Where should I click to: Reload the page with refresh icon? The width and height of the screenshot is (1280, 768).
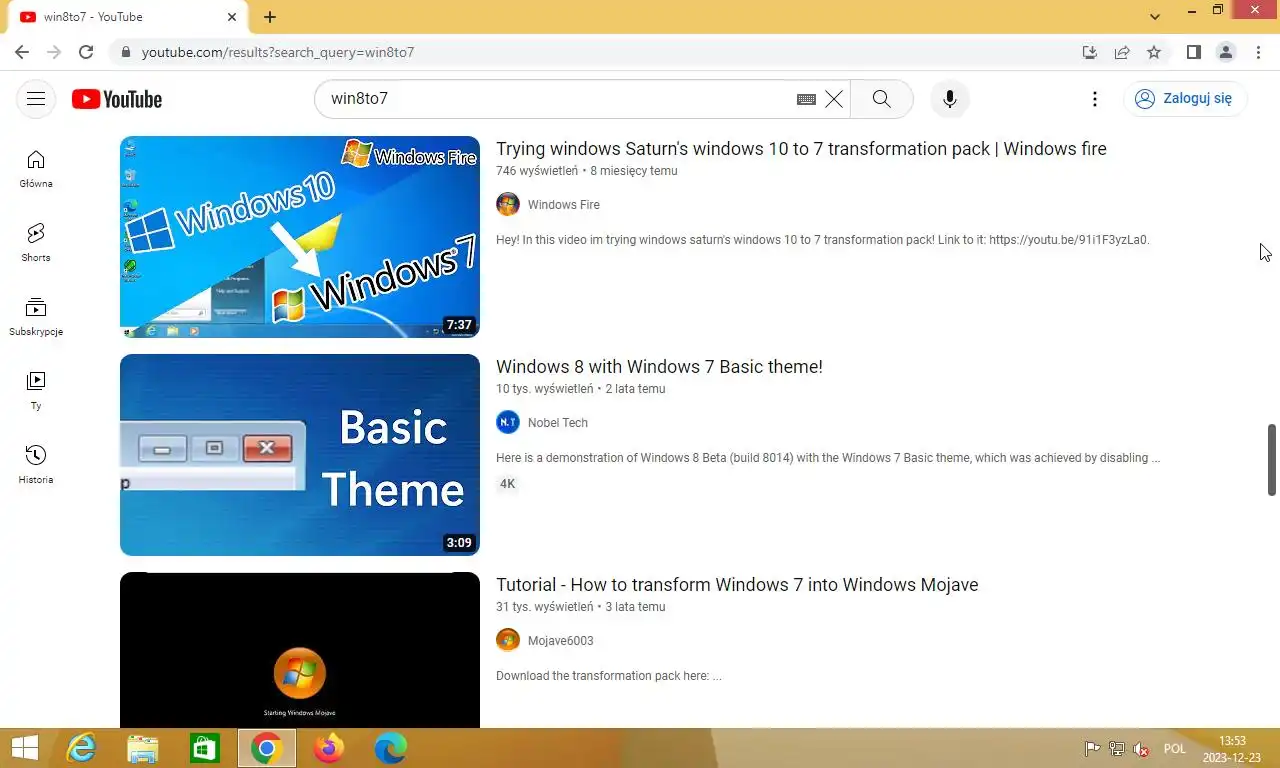(x=86, y=52)
